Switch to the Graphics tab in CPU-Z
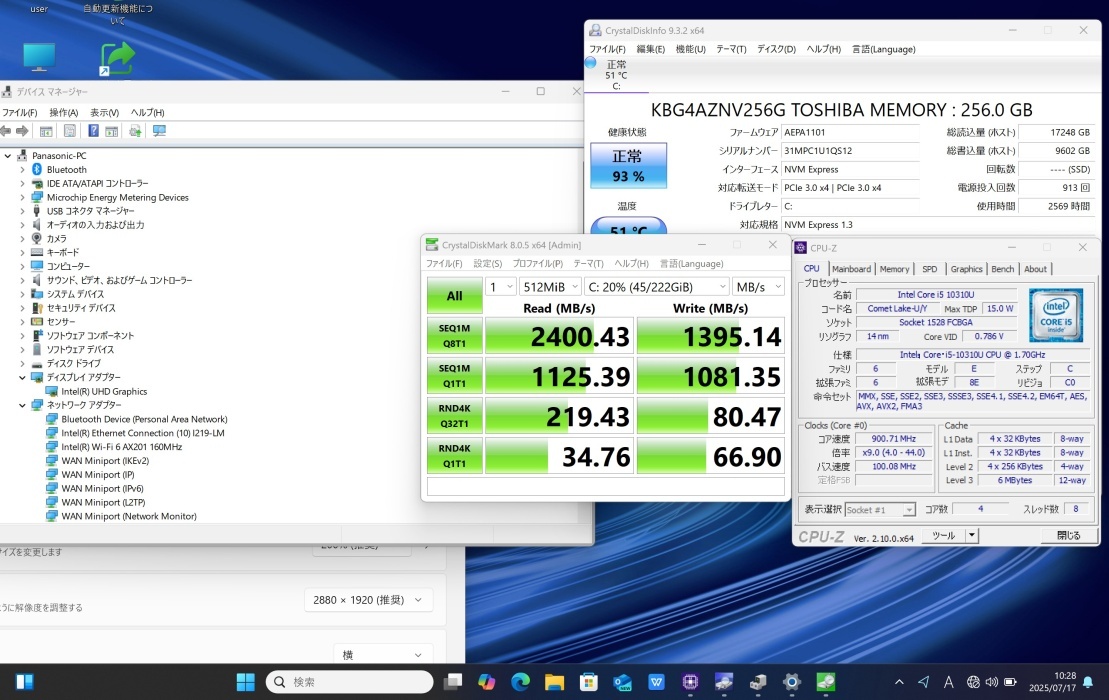Image resolution: width=1109 pixels, height=700 pixels. tap(966, 269)
